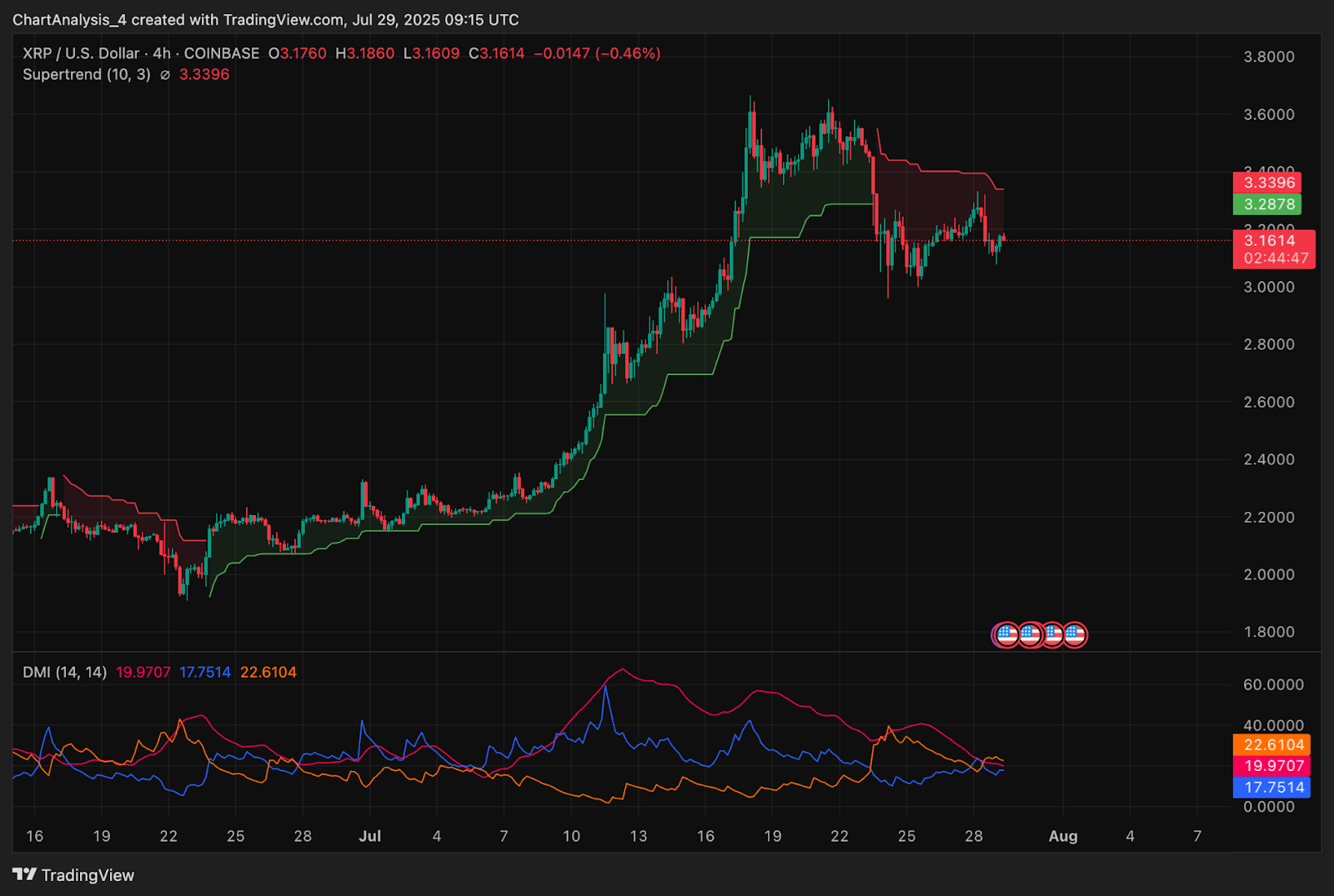Click the 3.6000 level on price axis
1334x896 pixels.
[1268, 114]
